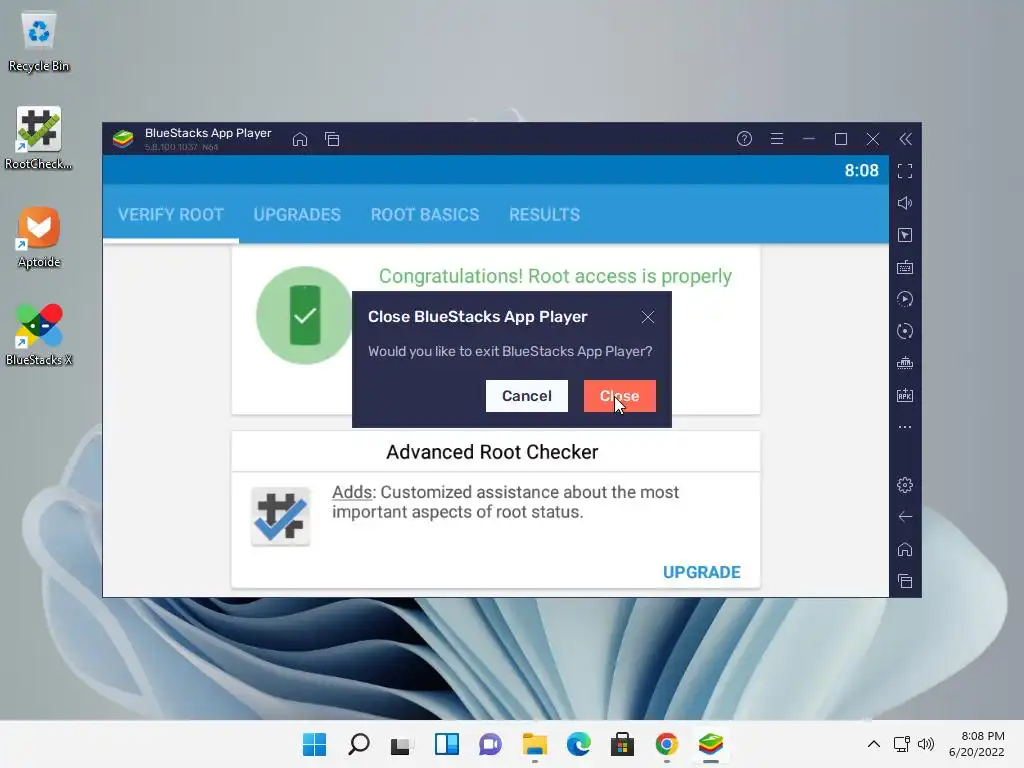Open taskbar Search magnifier
Image resolution: width=1024 pixels, height=768 pixels.
pos(359,744)
